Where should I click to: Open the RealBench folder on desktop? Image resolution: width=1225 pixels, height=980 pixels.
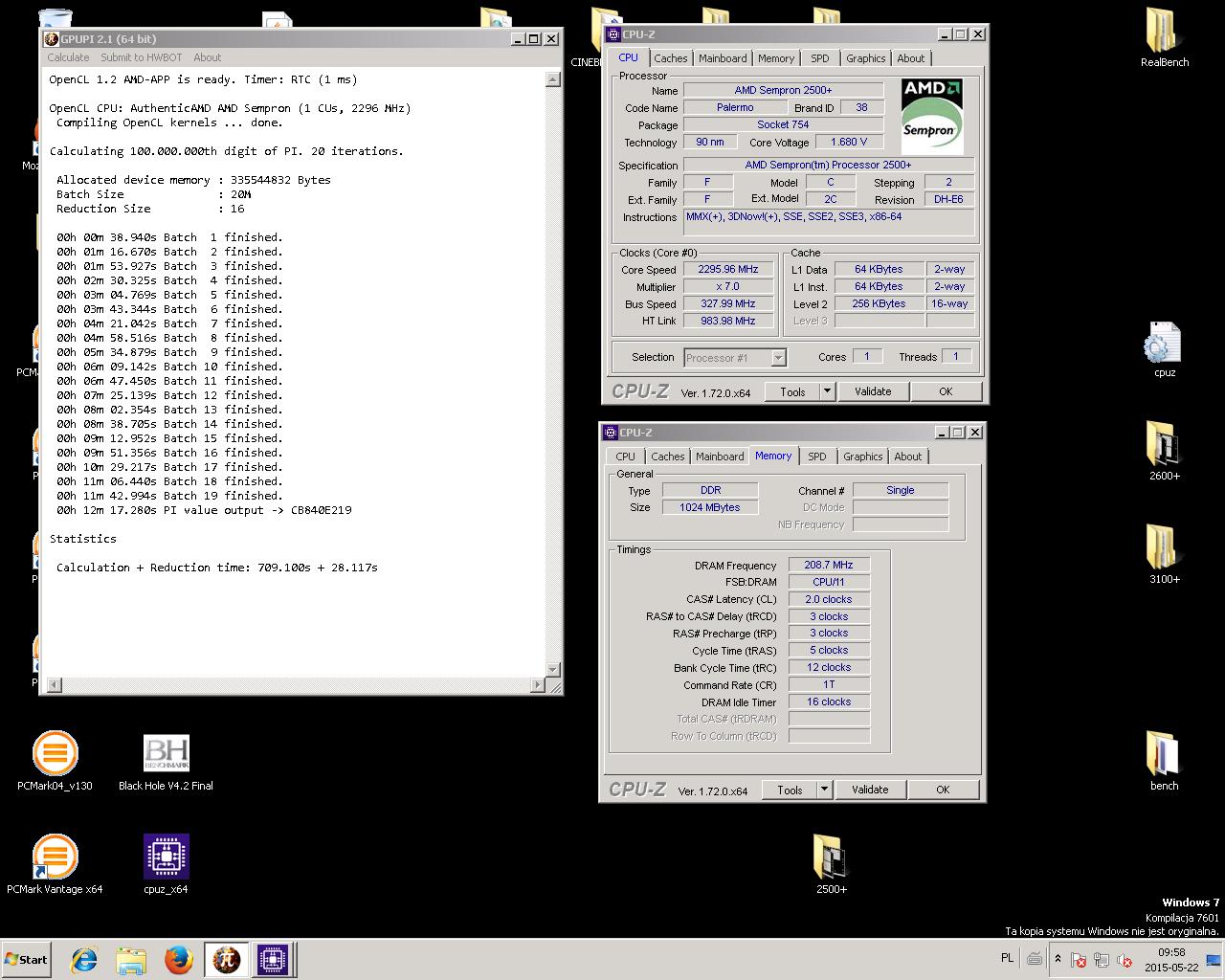(1164, 36)
